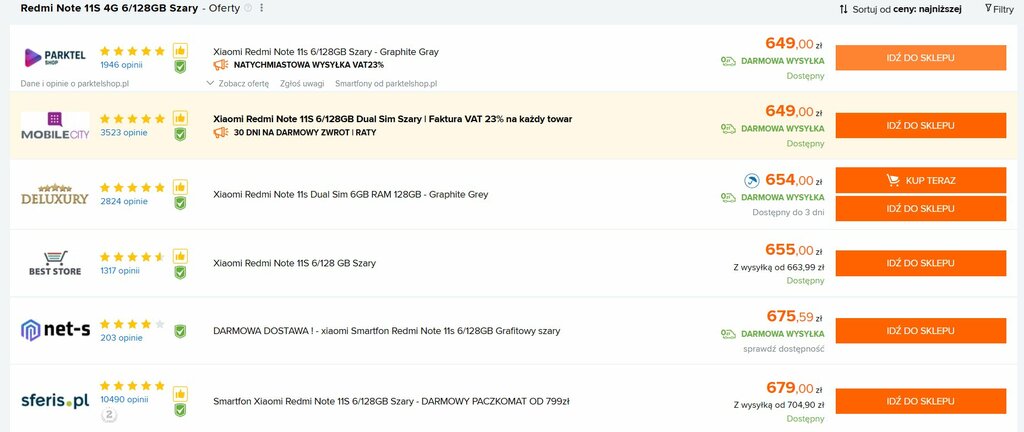Click sferis.pl green shield trust icon

(x=180, y=409)
